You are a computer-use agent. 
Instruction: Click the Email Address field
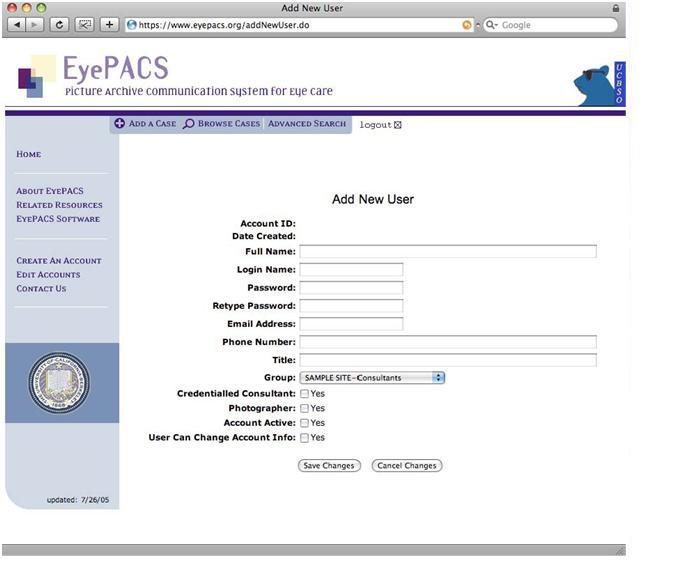coord(351,324)
